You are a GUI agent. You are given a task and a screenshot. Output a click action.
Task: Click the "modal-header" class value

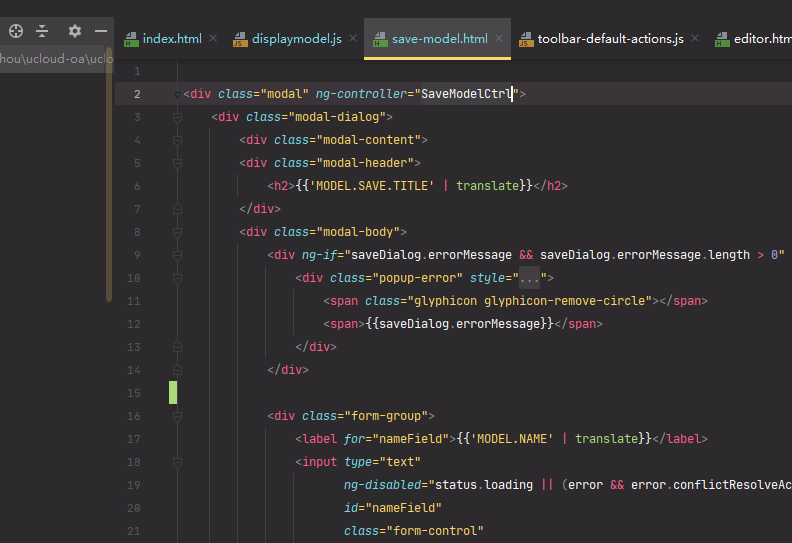tap(365, 163)
